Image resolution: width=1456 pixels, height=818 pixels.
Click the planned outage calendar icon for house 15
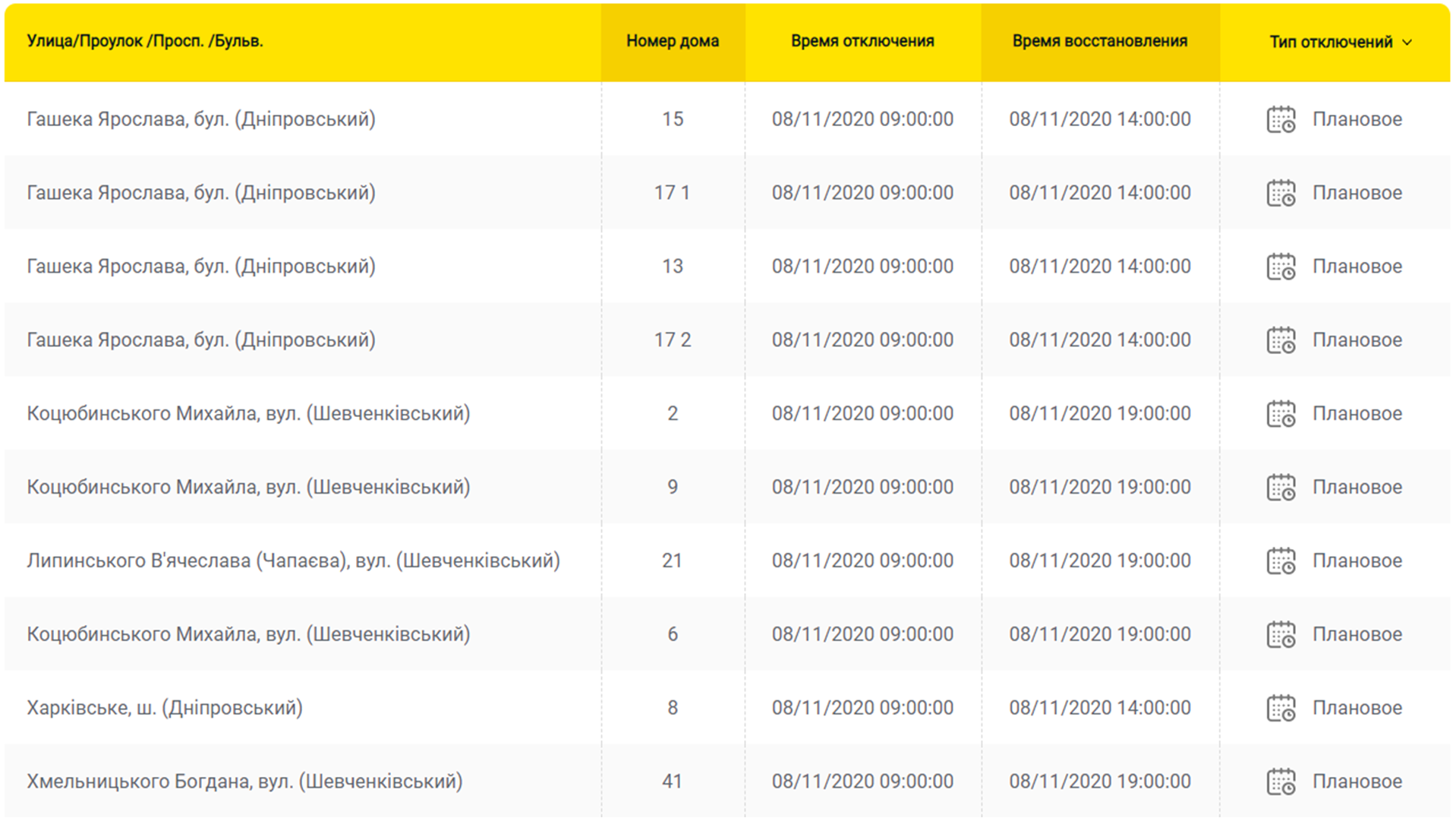[1281, 120]
